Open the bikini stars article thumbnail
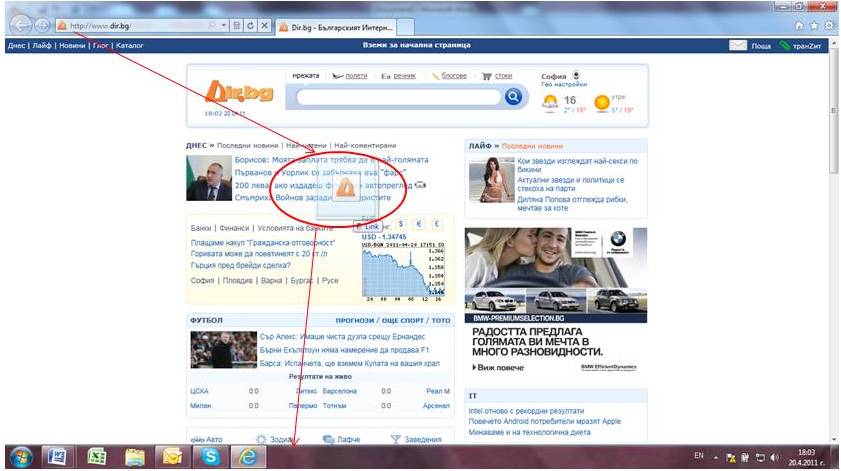Screen dimensions: 841x471 [491, 180]
